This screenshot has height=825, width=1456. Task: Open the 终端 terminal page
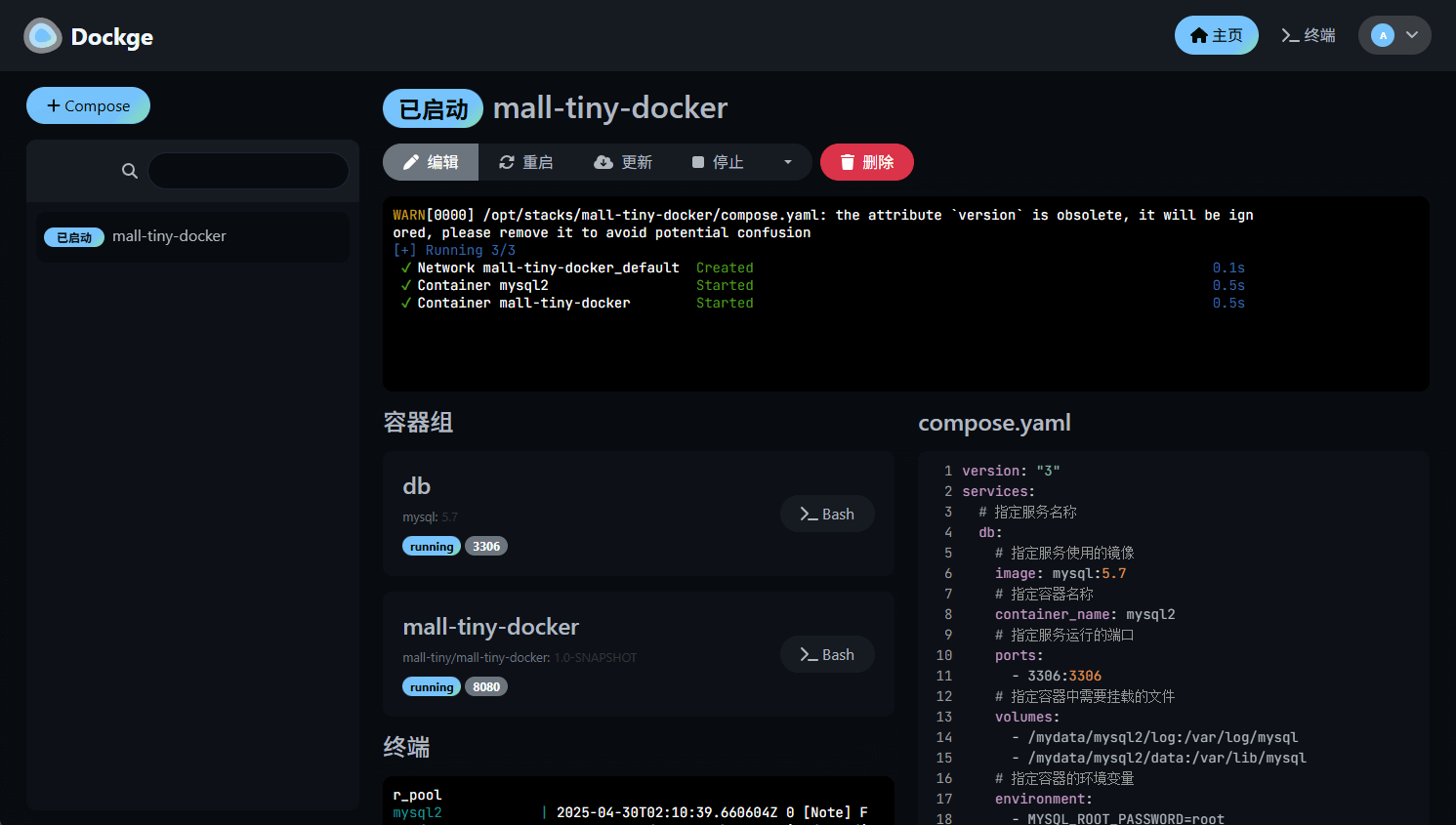coord(1308,35)
